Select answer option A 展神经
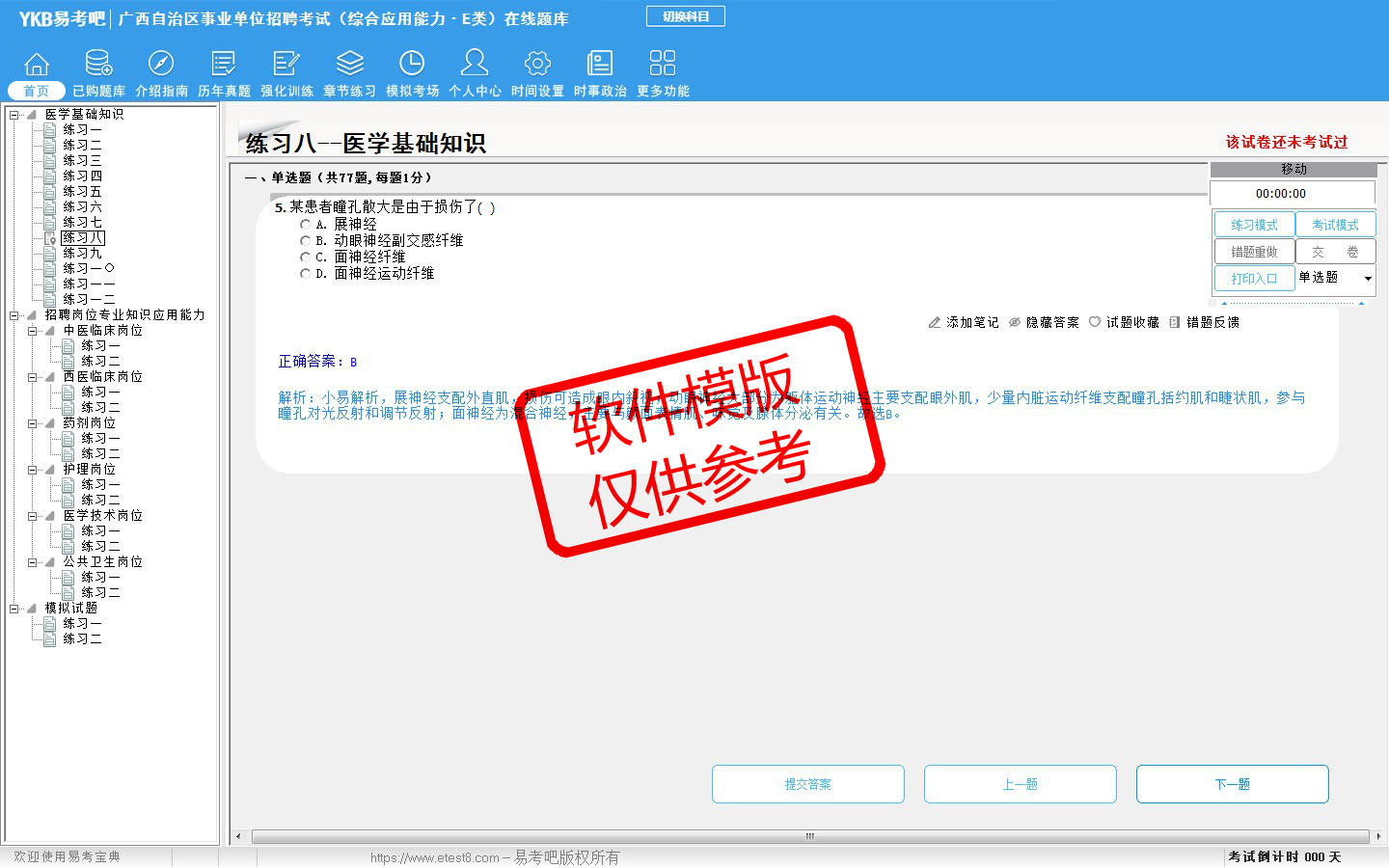 point(306,225)
